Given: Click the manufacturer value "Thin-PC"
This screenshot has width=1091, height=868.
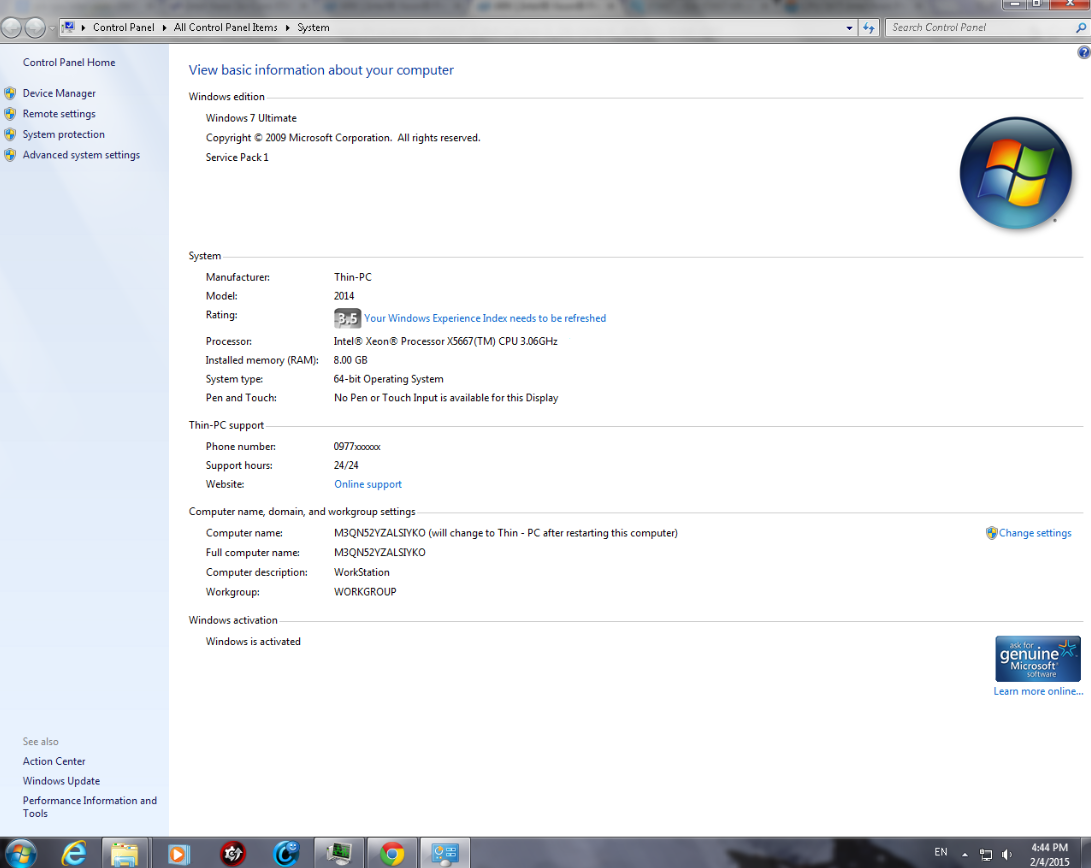Looking at the screenshot, I should pyautogui.click(x=353, y=278).
